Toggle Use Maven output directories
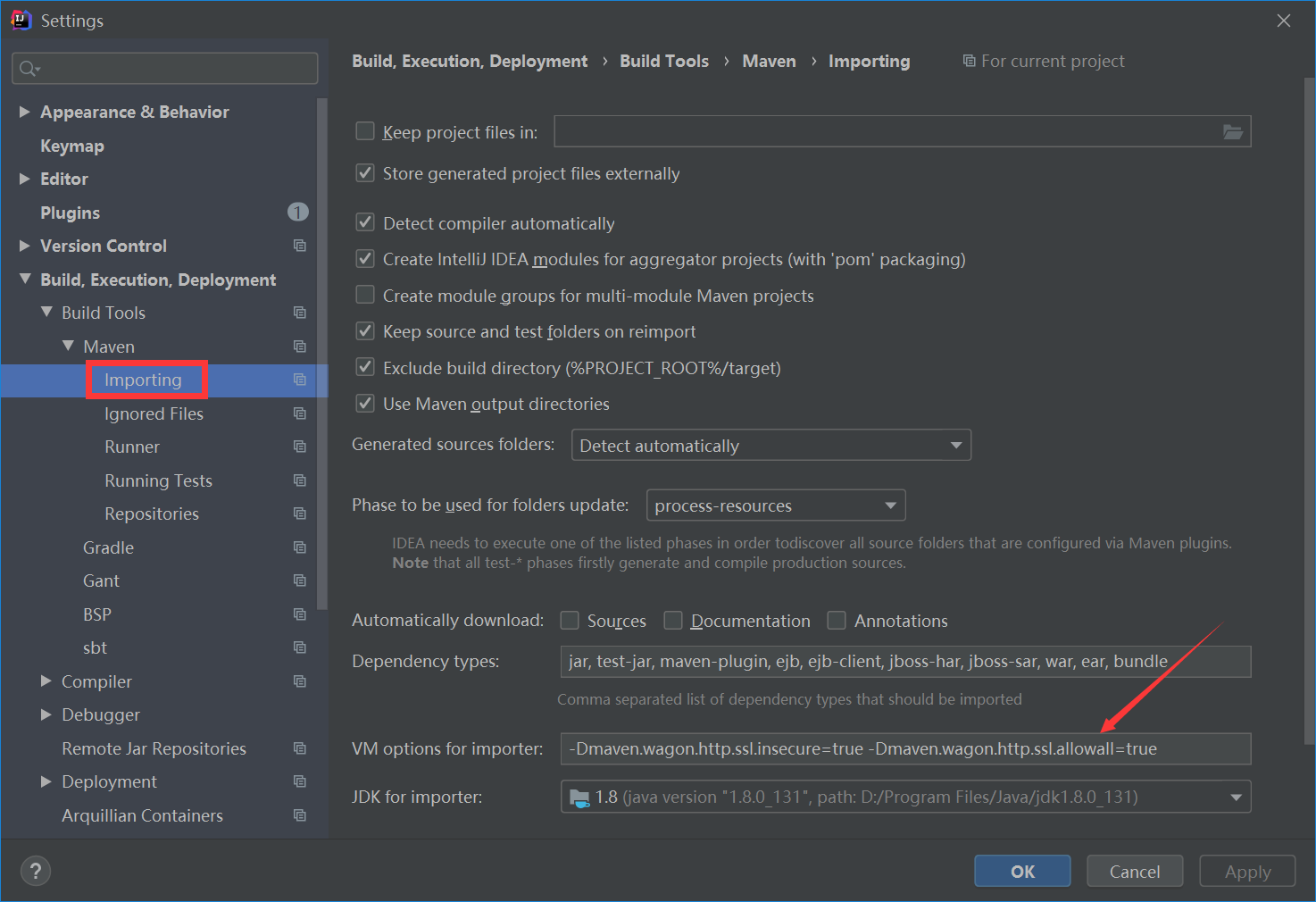1316x902 pixels. tap(365, 404)
